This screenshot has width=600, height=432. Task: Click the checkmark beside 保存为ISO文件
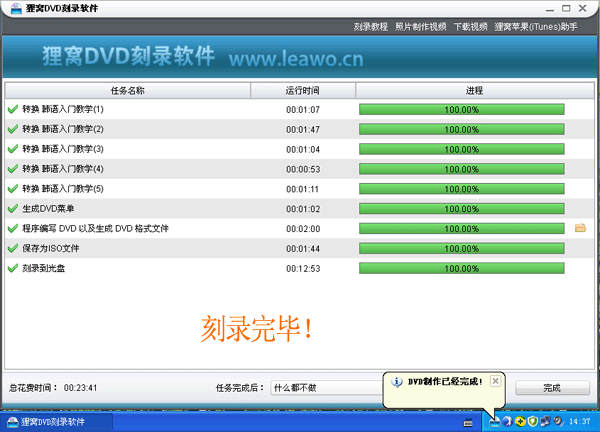point(13,249)
